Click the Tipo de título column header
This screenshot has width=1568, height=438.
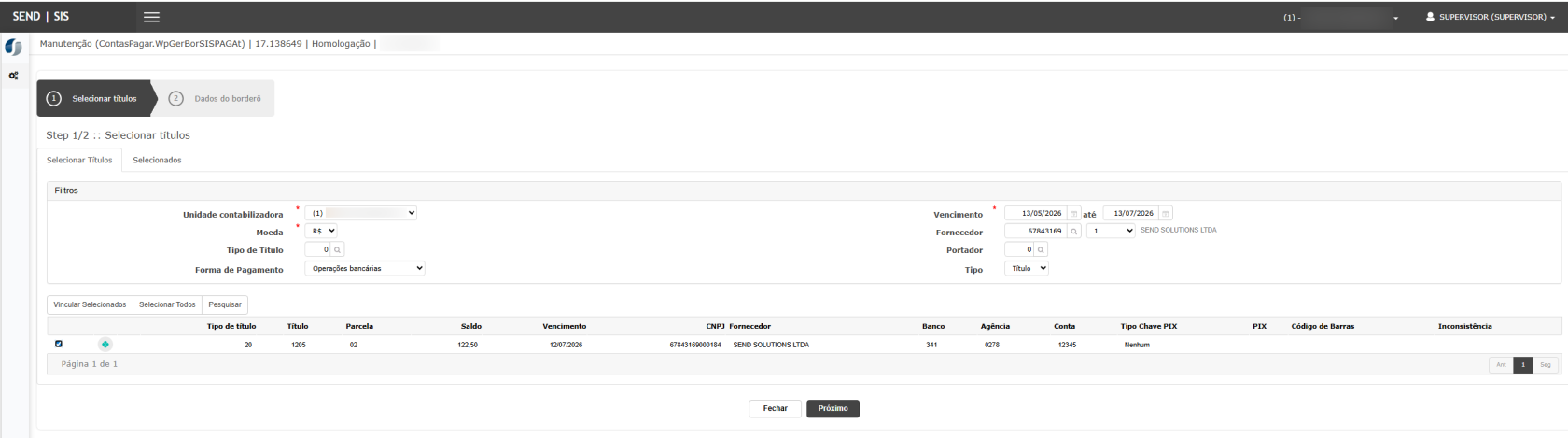(231, 326)
